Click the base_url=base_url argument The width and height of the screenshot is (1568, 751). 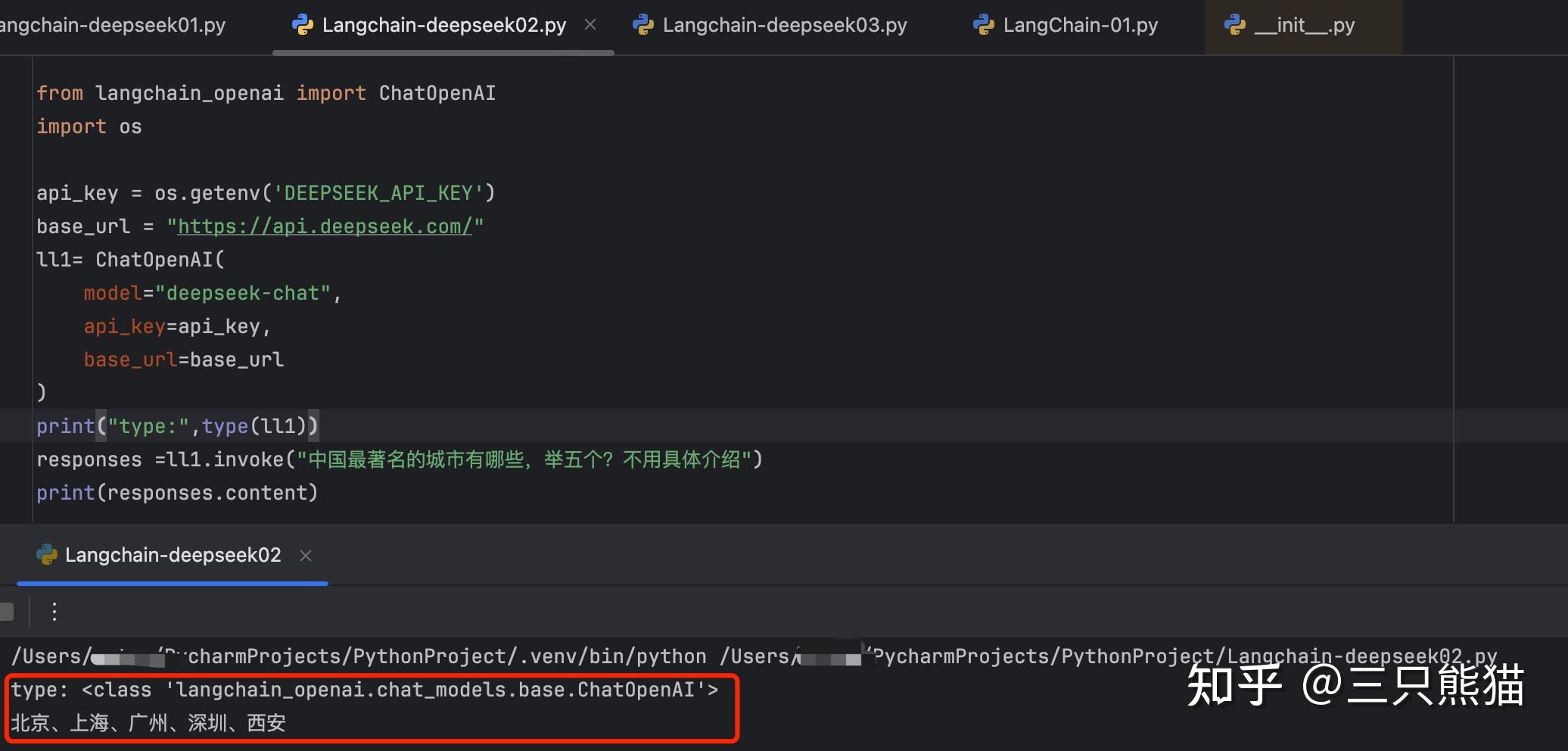(x=184, y=360)
